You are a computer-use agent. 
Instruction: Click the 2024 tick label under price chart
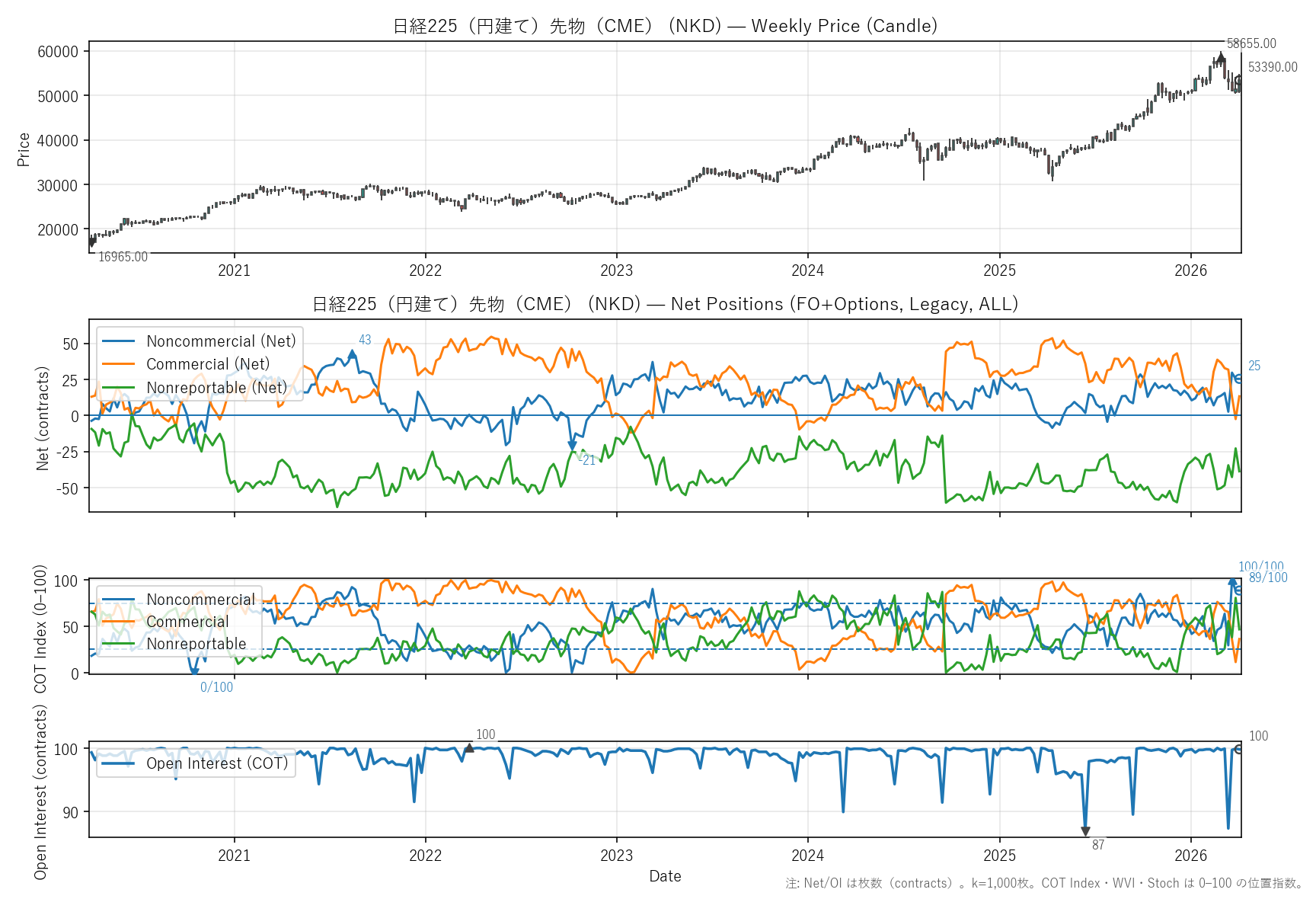coord(807,270)
